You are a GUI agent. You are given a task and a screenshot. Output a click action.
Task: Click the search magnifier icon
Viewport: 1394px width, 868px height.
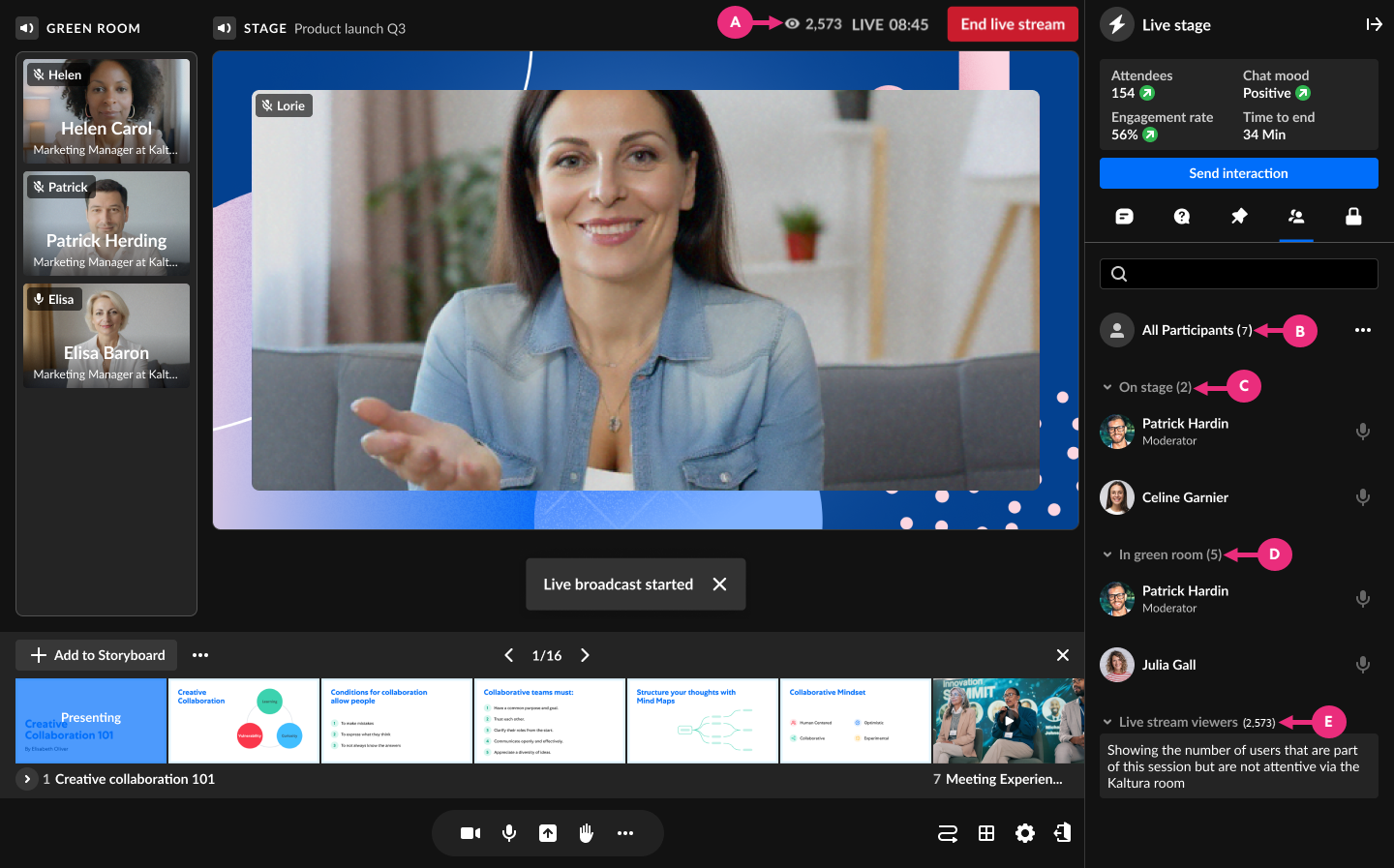(1119, 274)
